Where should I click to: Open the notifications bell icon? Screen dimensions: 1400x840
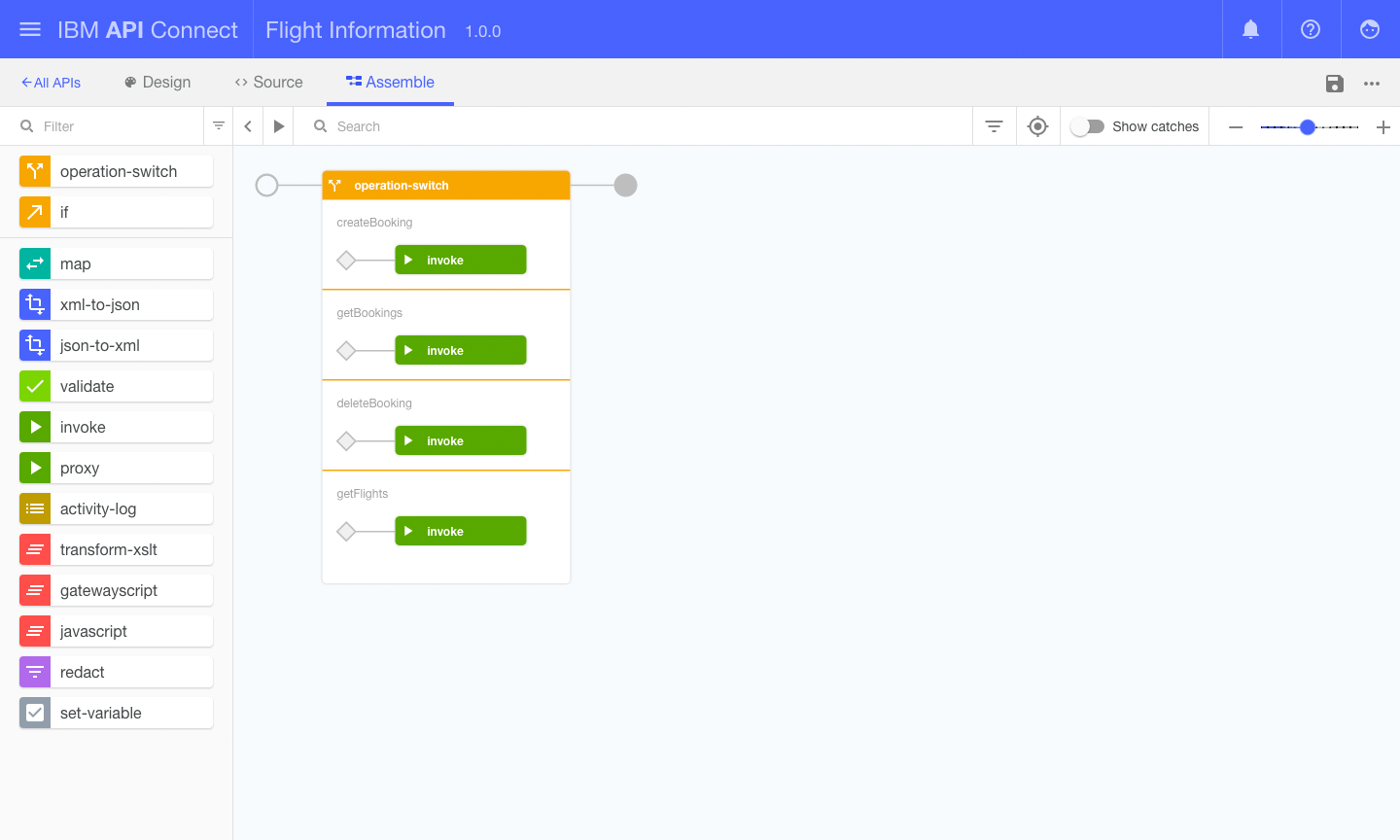[x=1251, y=29]
